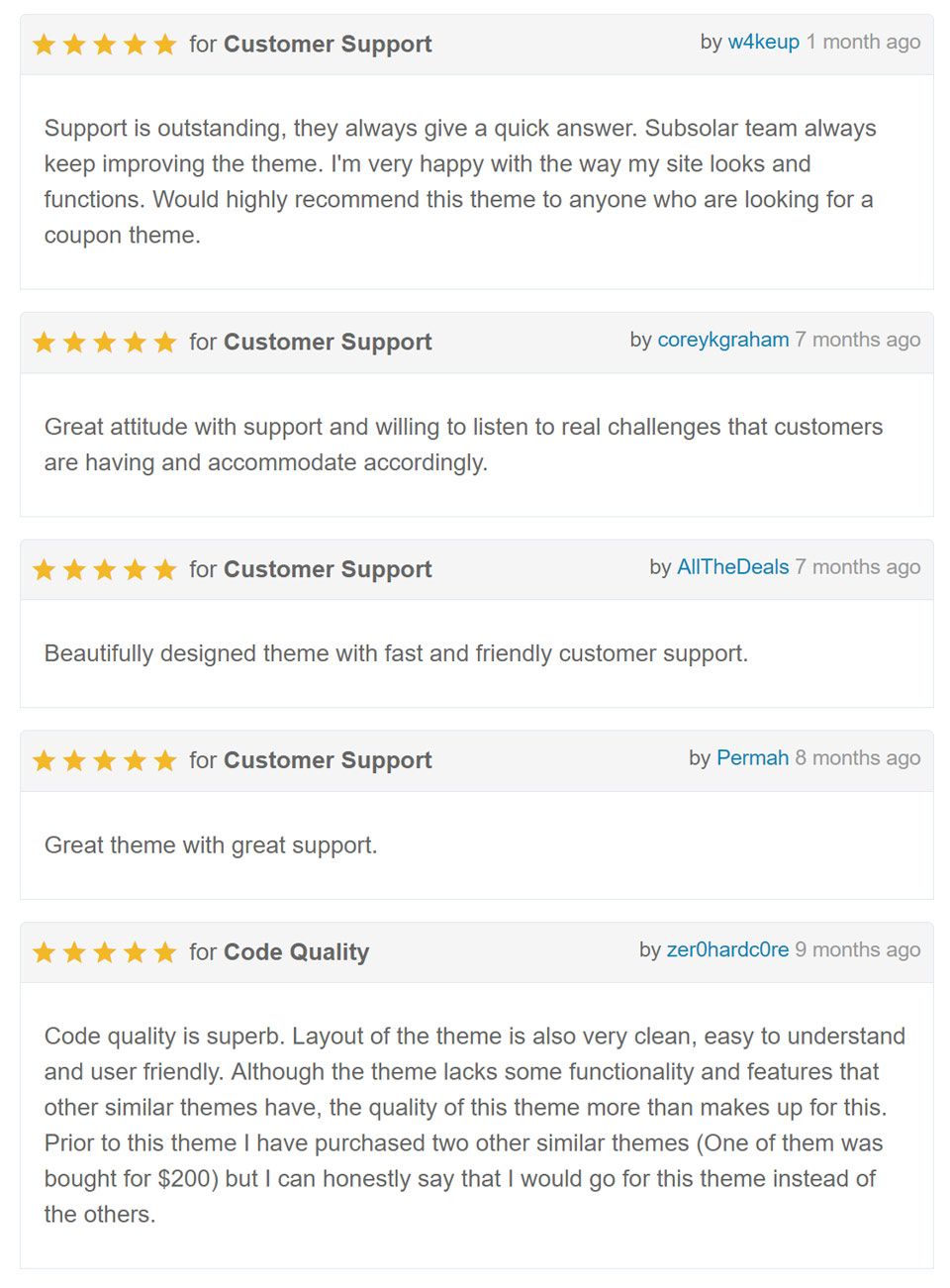Screen dimensions: 950x1288
Task: Click the first star in w4keup's review
Action: 44,45
